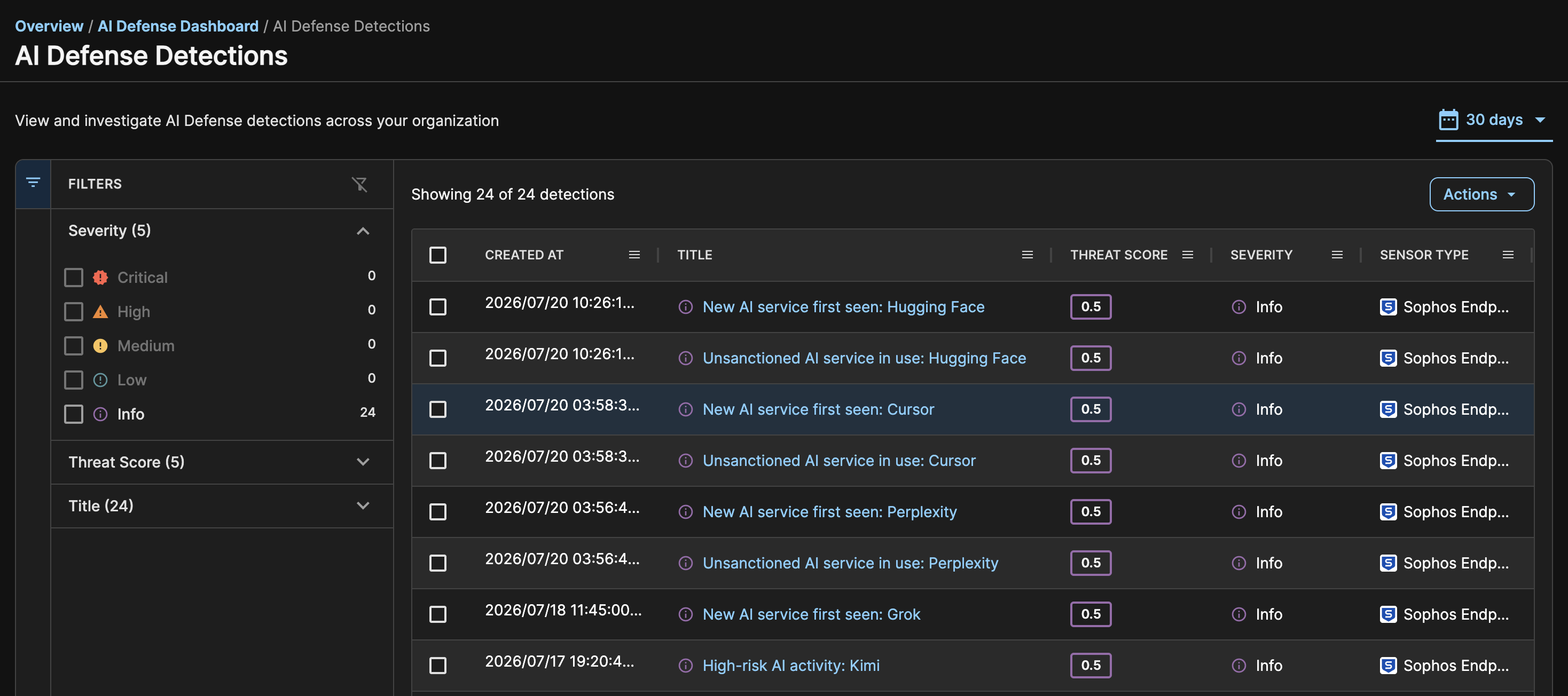Select row Unsanctioned AI service in use: Cursor
The width and height of the screenshot is (1568, 696).
(x=437, y=461)
